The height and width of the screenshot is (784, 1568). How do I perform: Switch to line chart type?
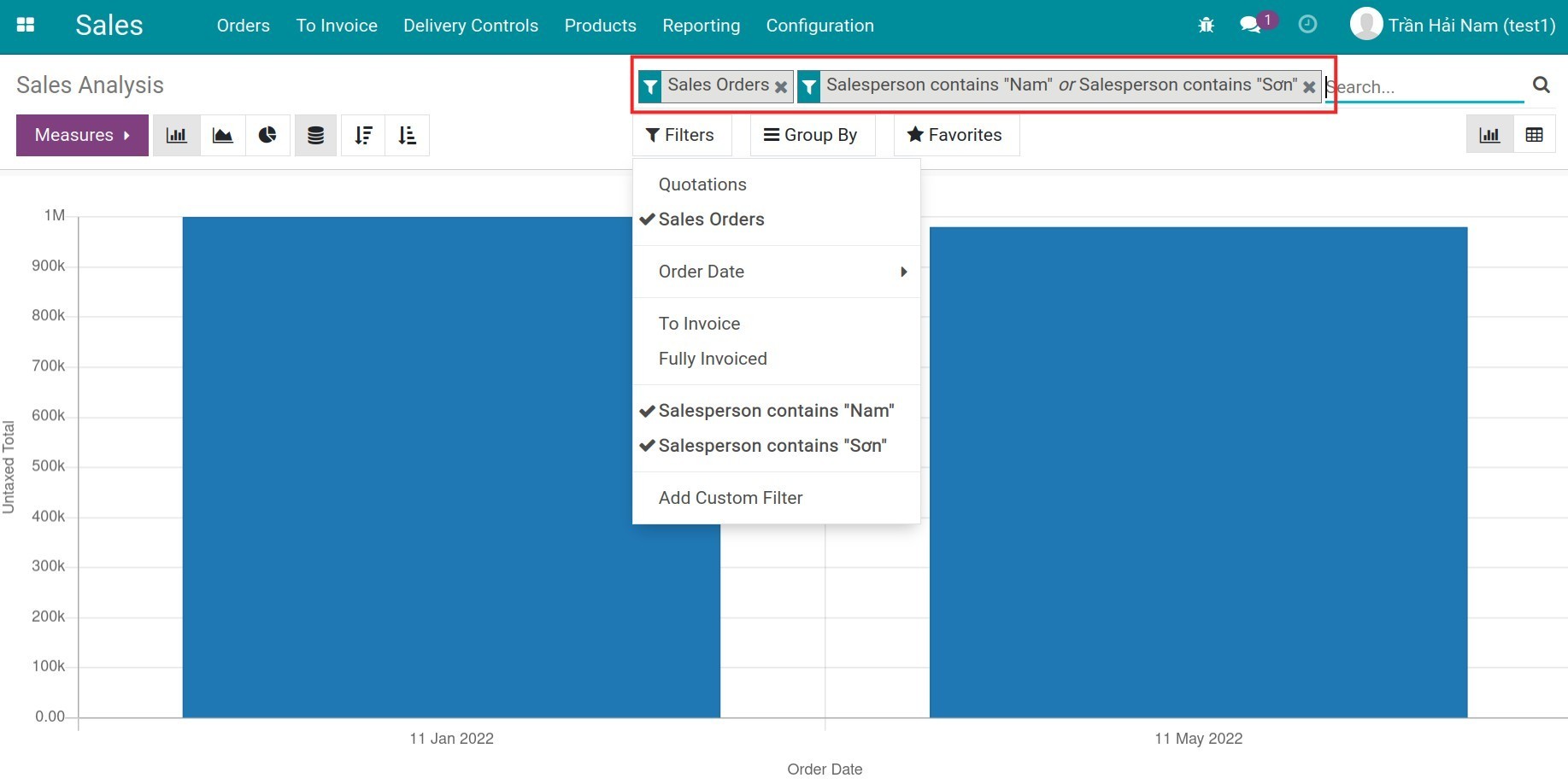coord(222,135)
